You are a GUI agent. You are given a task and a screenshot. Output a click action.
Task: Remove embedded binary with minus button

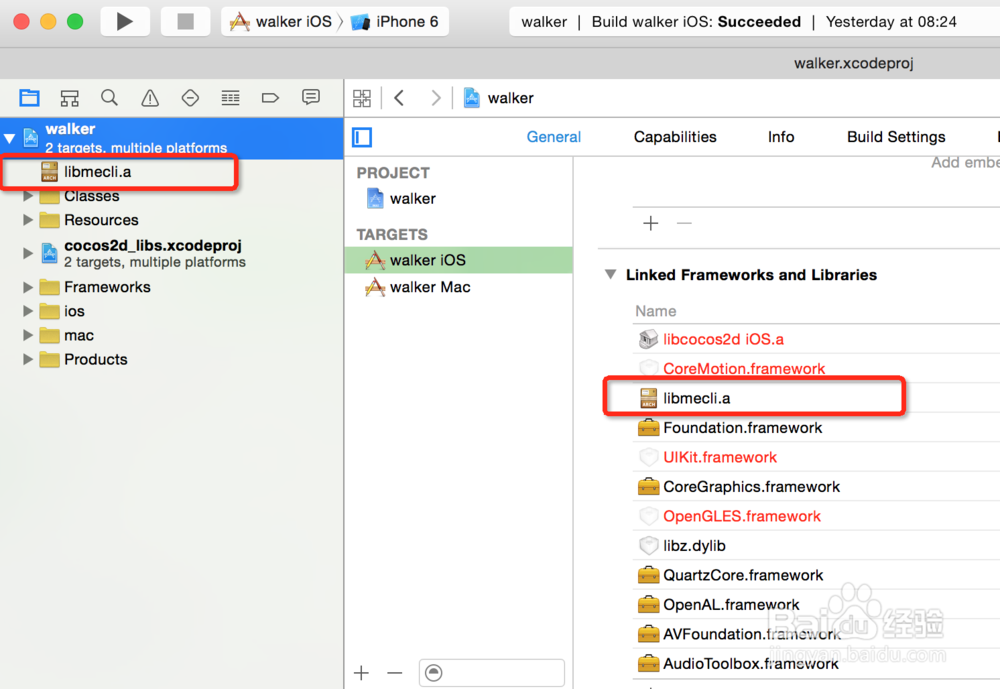[x=684, y=223]
